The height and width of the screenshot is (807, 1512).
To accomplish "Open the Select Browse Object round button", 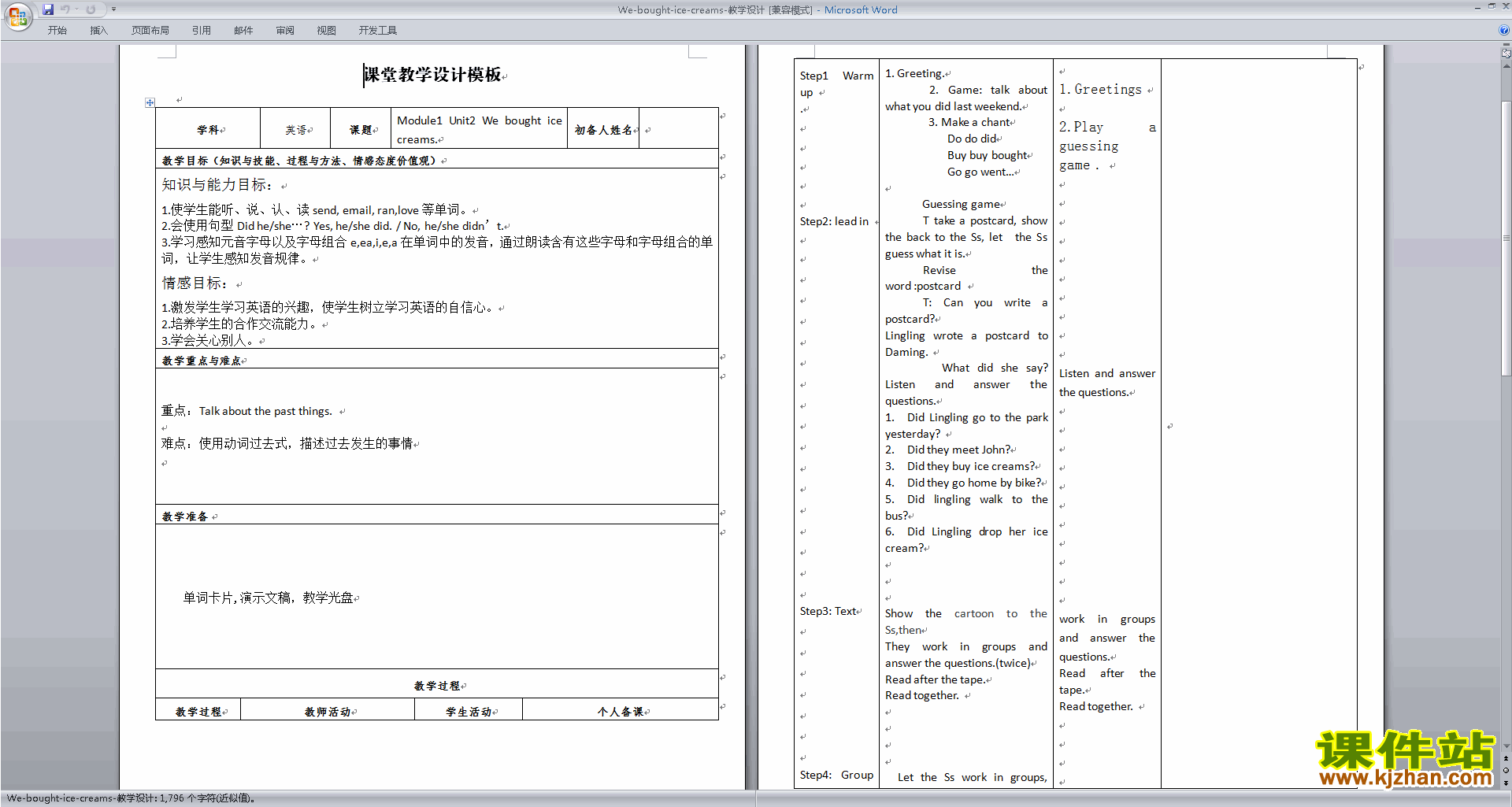I will (1506, 771).
